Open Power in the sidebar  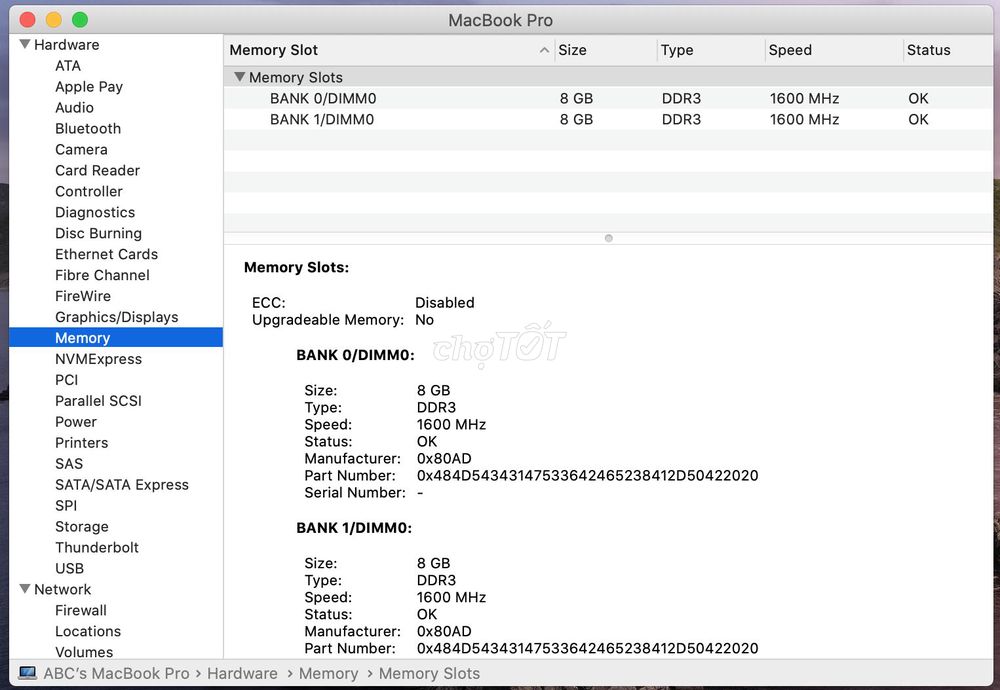click(x=76, y=422)
